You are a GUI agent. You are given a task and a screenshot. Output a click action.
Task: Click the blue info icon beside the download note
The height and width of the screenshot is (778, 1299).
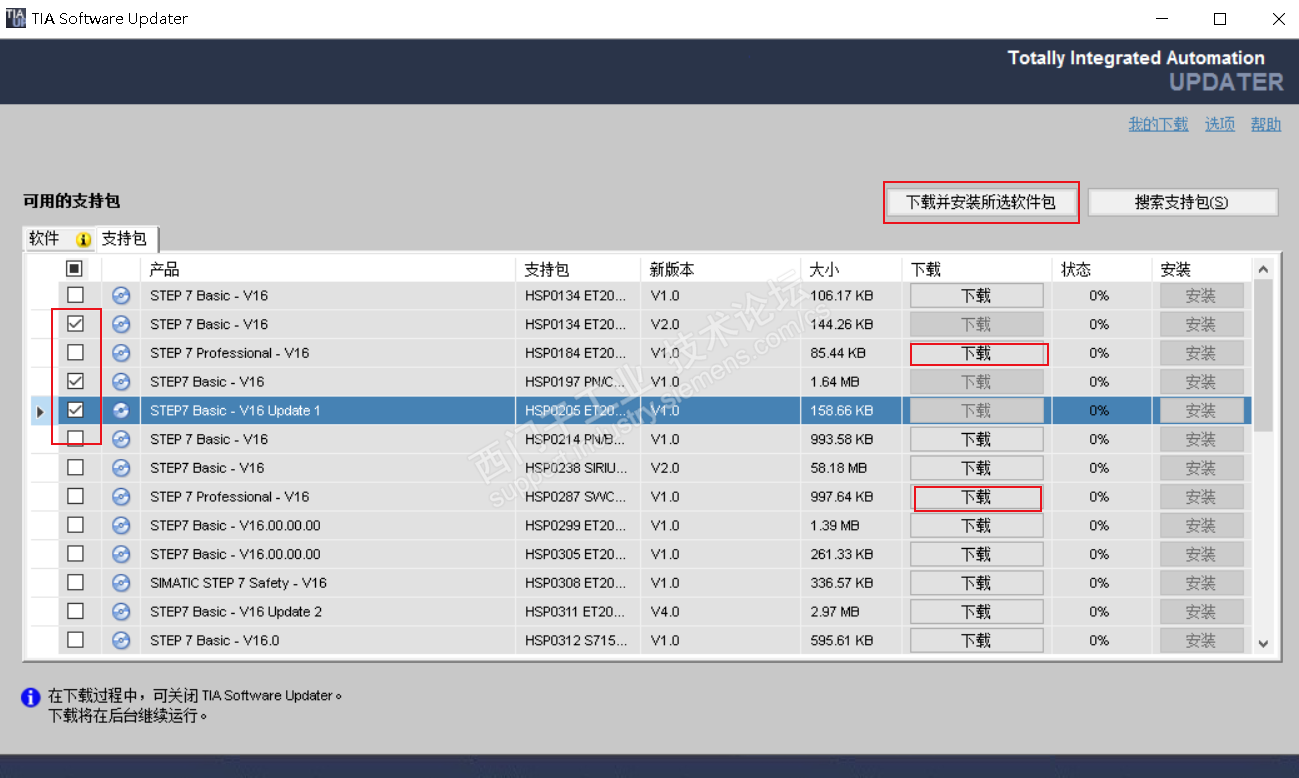(x=31, y=697)
